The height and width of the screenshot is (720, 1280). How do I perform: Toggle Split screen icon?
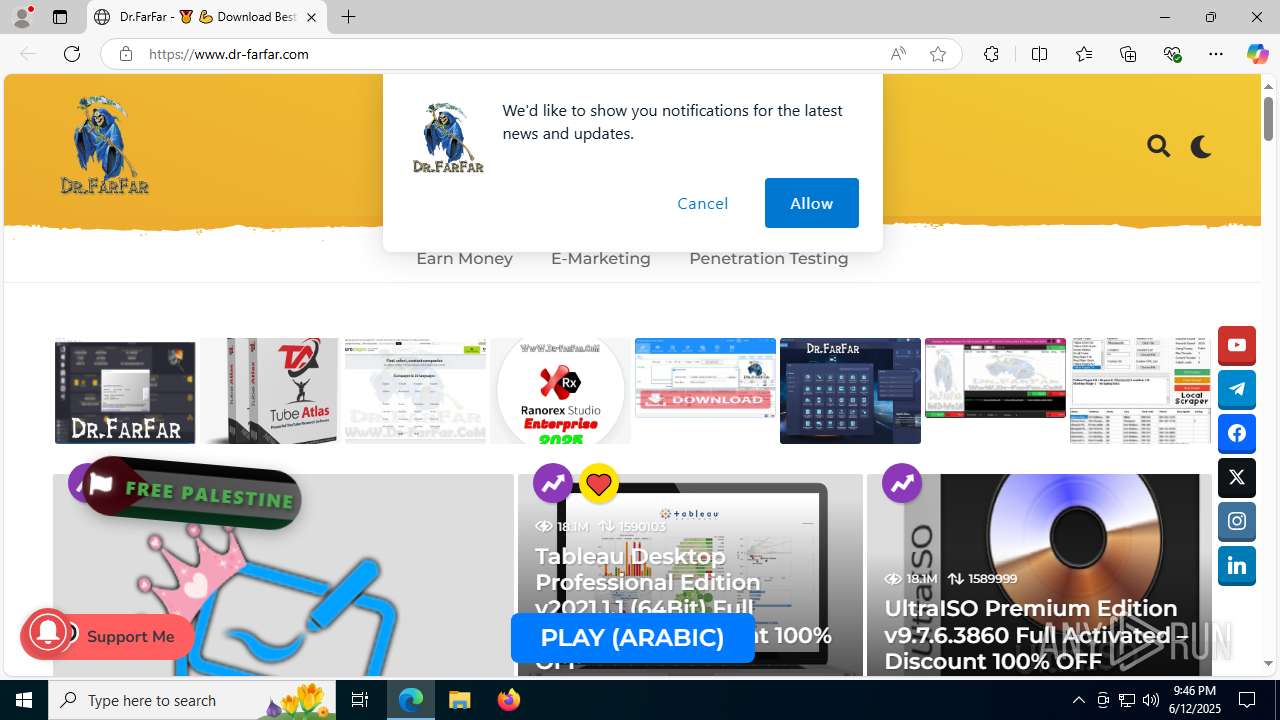[1039, 54]
